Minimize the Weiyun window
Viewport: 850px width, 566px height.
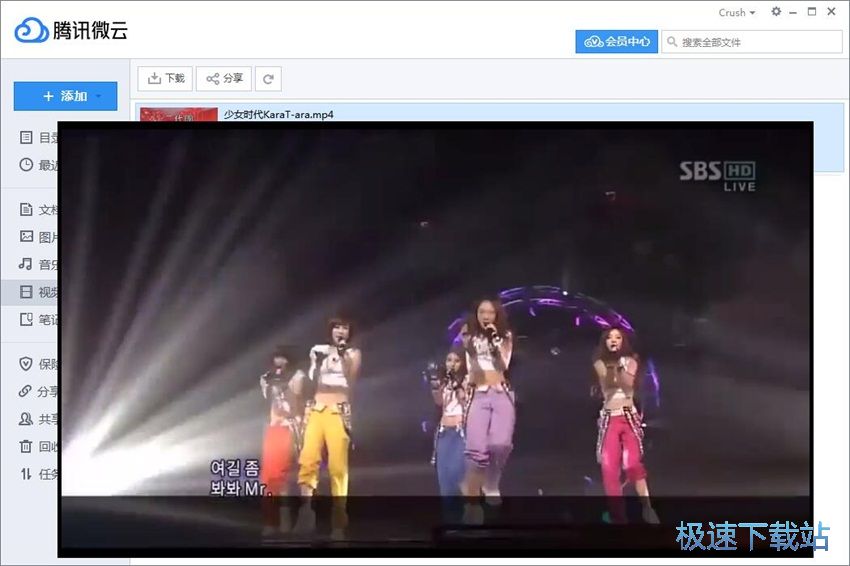793,12
